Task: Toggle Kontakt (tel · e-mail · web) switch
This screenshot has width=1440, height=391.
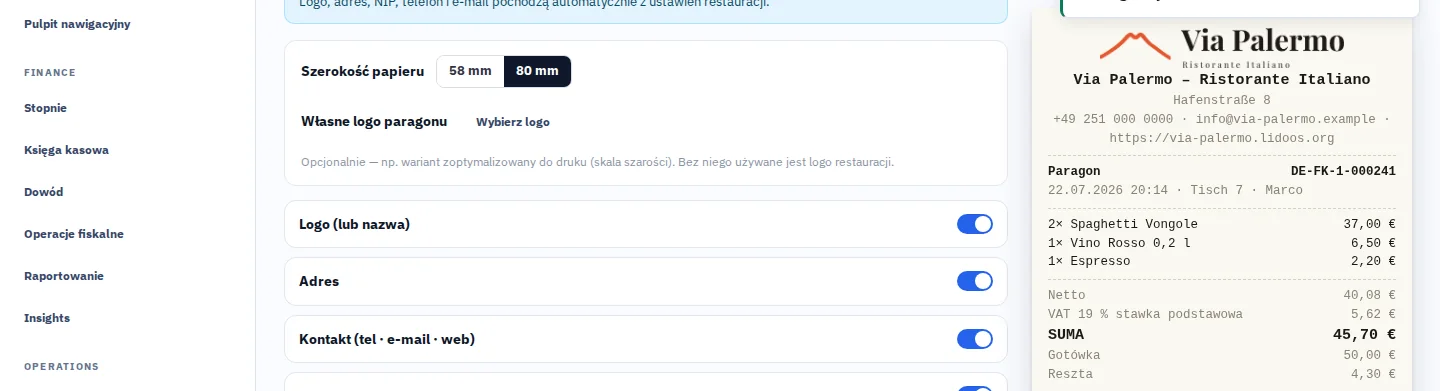Action: click(975, 339)
